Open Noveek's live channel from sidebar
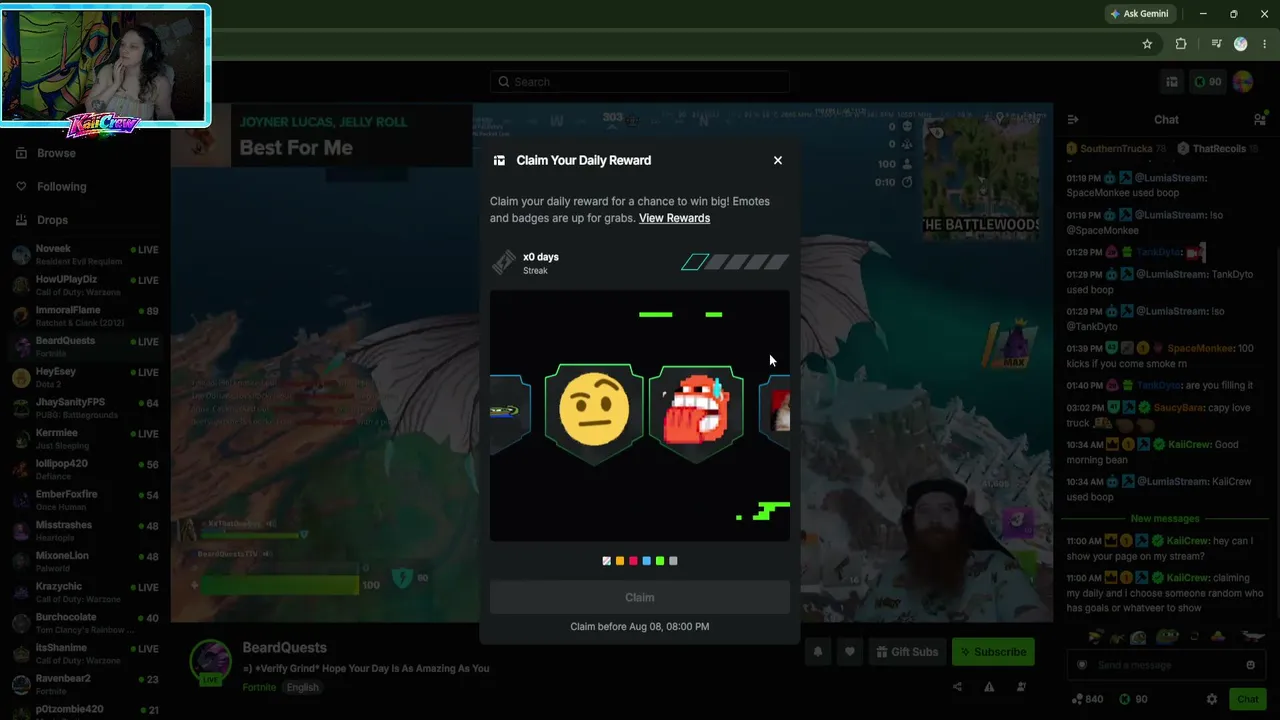 (x=84, y=254)
